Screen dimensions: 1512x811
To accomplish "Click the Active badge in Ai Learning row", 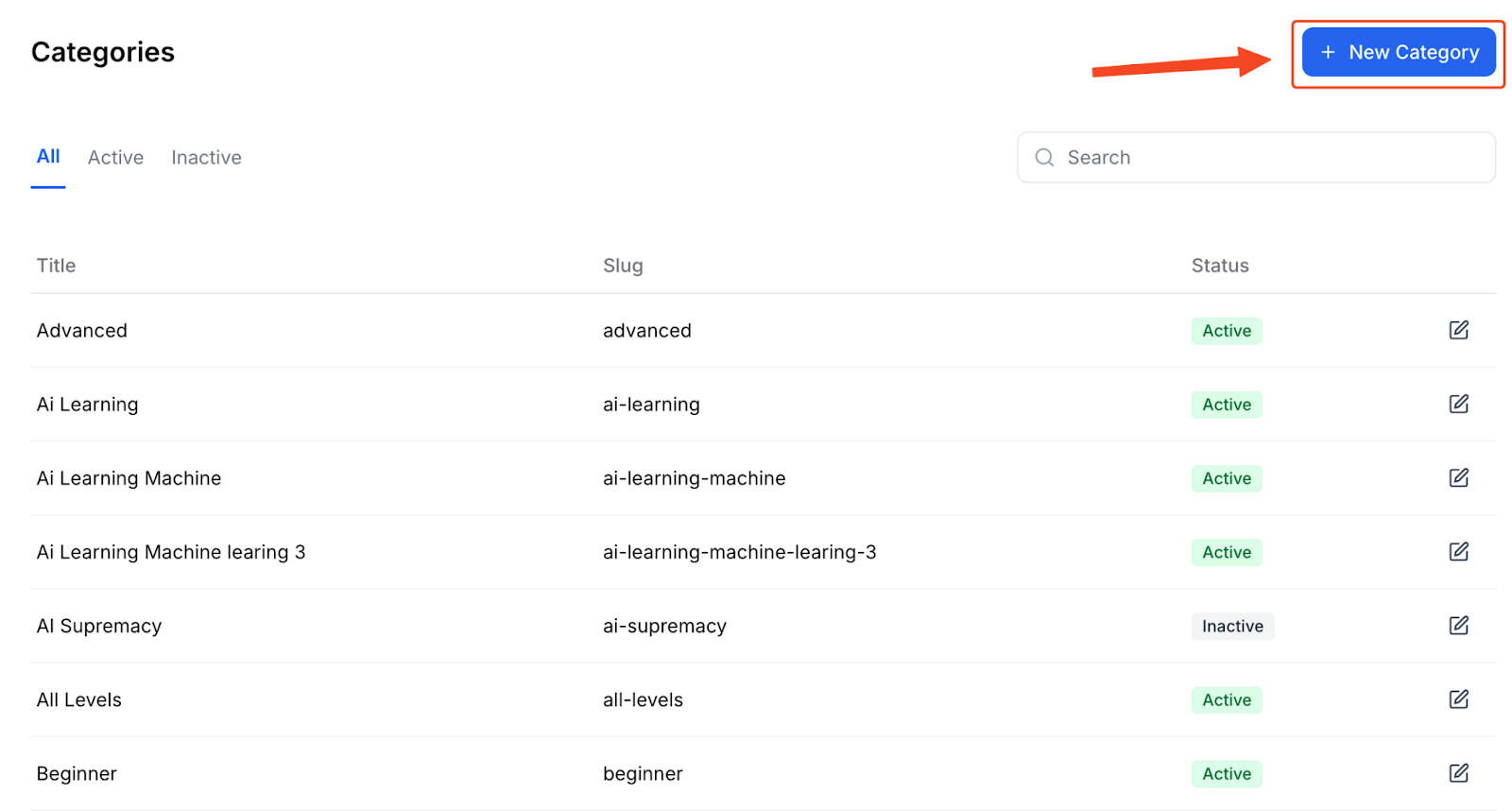I will pos(1227,405).
